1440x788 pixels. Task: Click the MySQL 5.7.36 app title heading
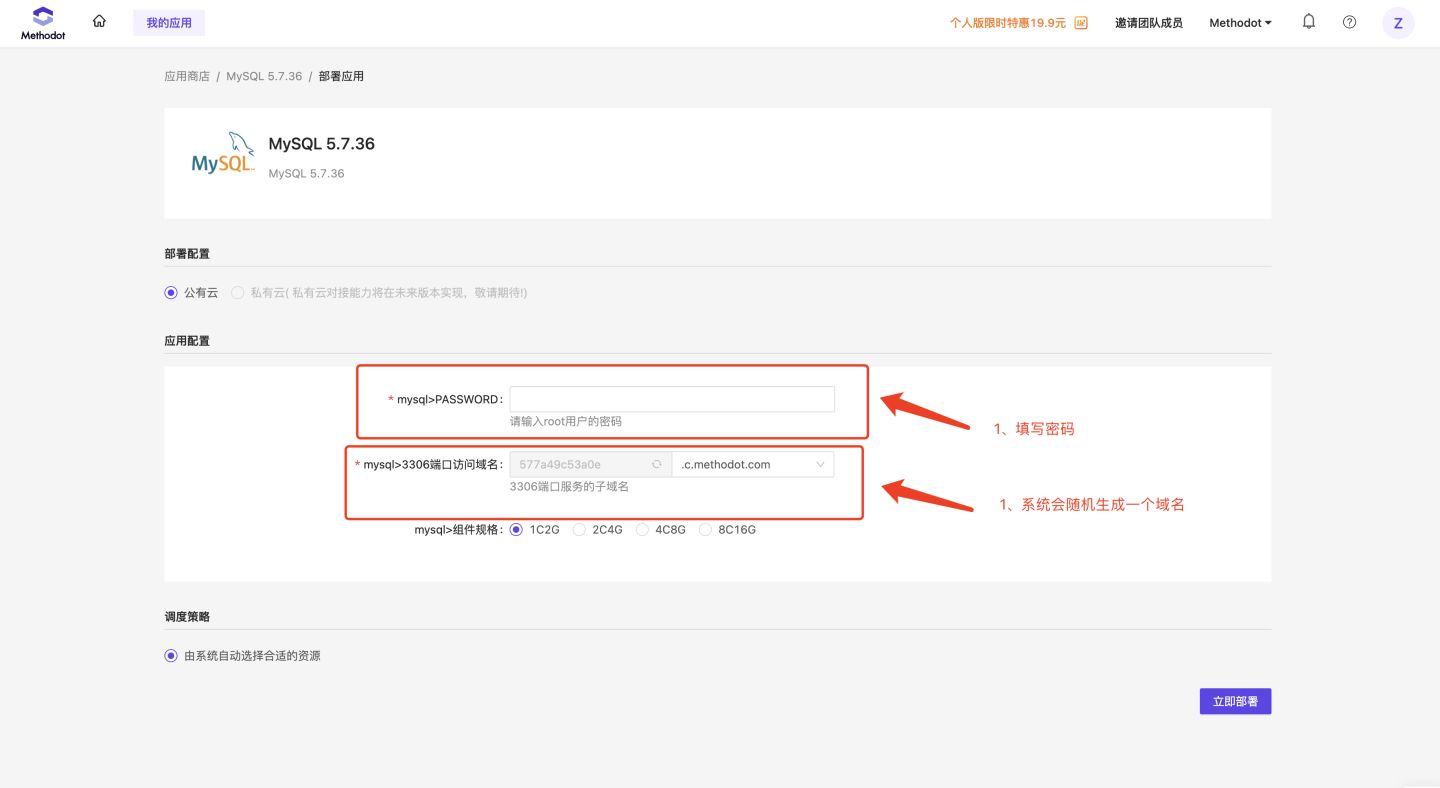tap(322, 144)
